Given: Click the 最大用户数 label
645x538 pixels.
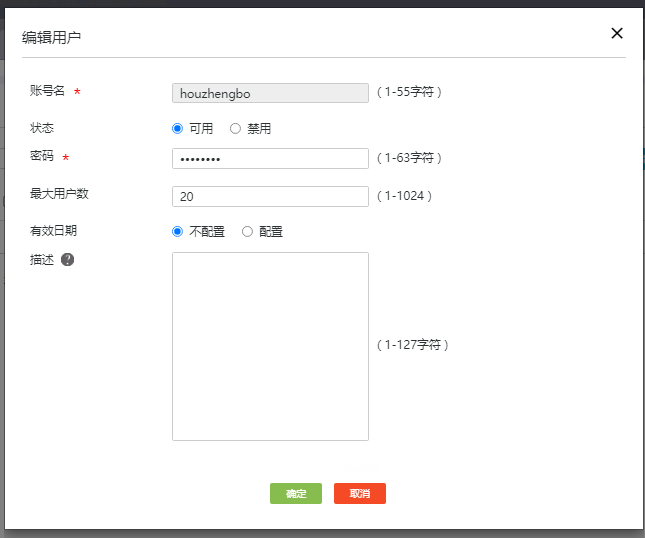Looking at the screenshot, I should click(x=59, y=193).
